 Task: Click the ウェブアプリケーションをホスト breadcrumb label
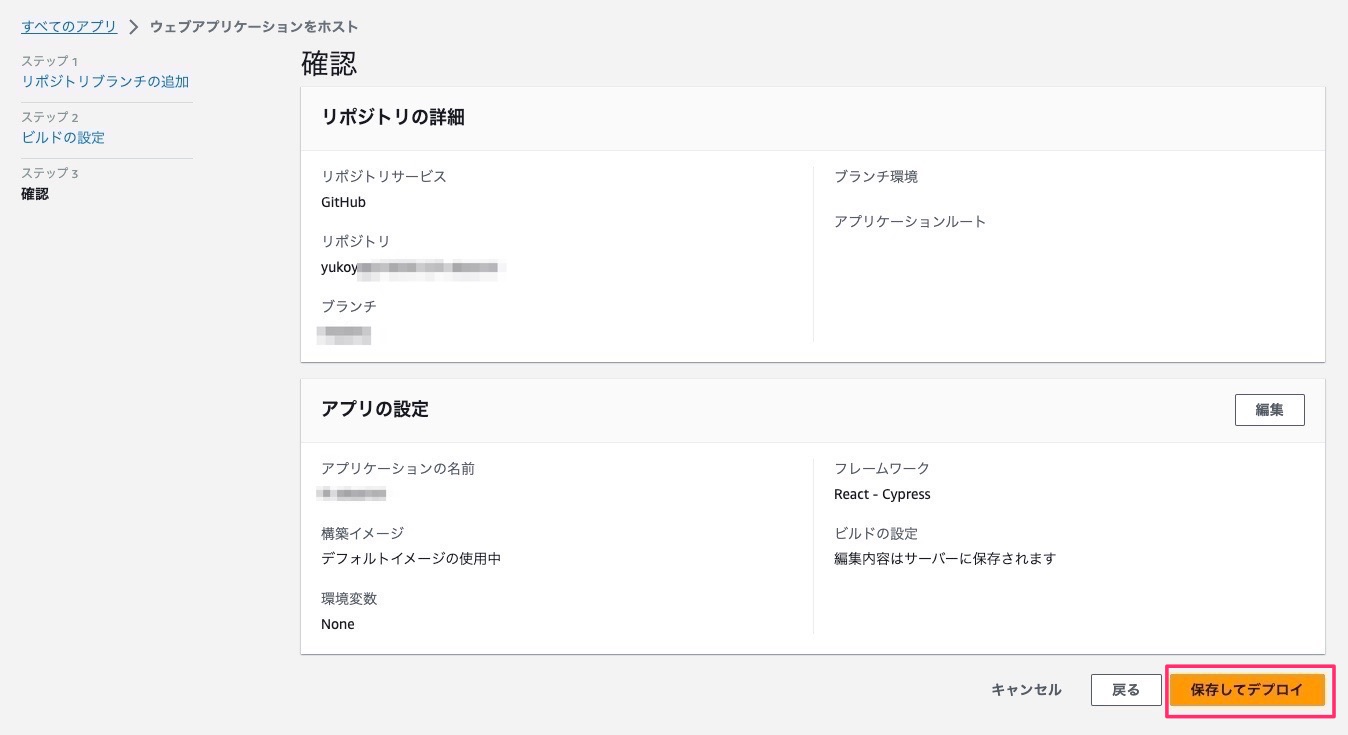[253, 29]
